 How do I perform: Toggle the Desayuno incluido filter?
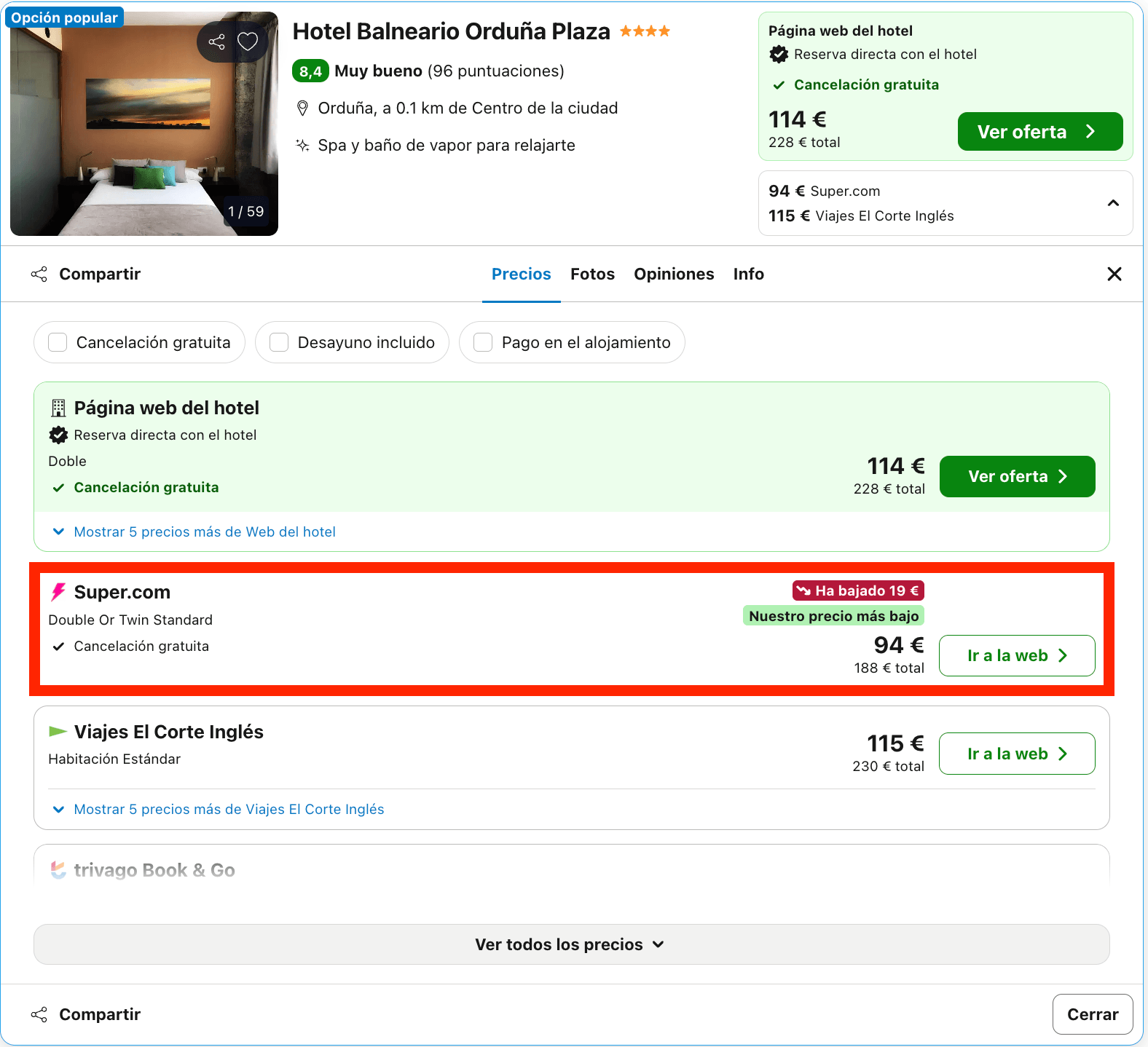279,342
